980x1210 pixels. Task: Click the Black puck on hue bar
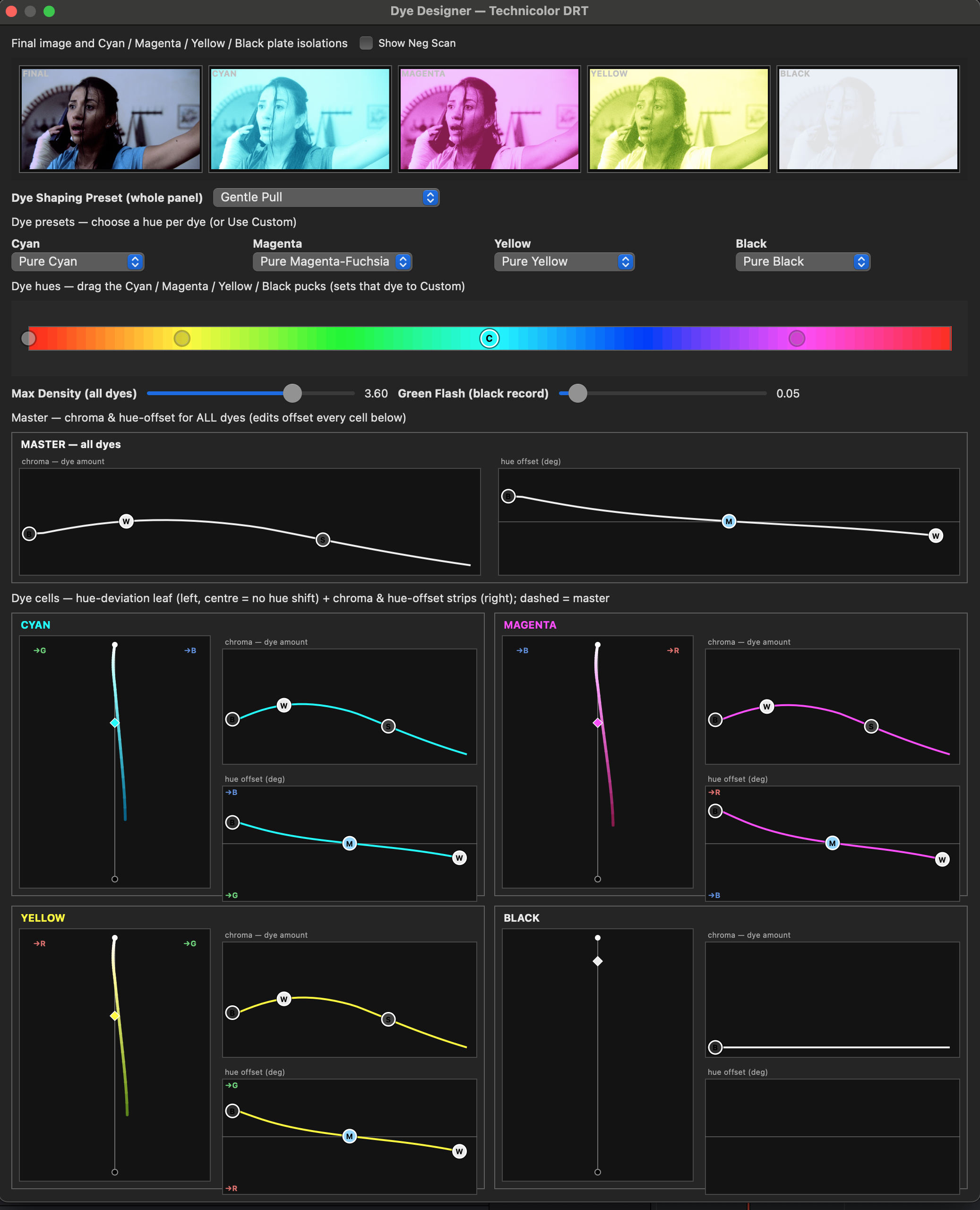click(28, 338)
